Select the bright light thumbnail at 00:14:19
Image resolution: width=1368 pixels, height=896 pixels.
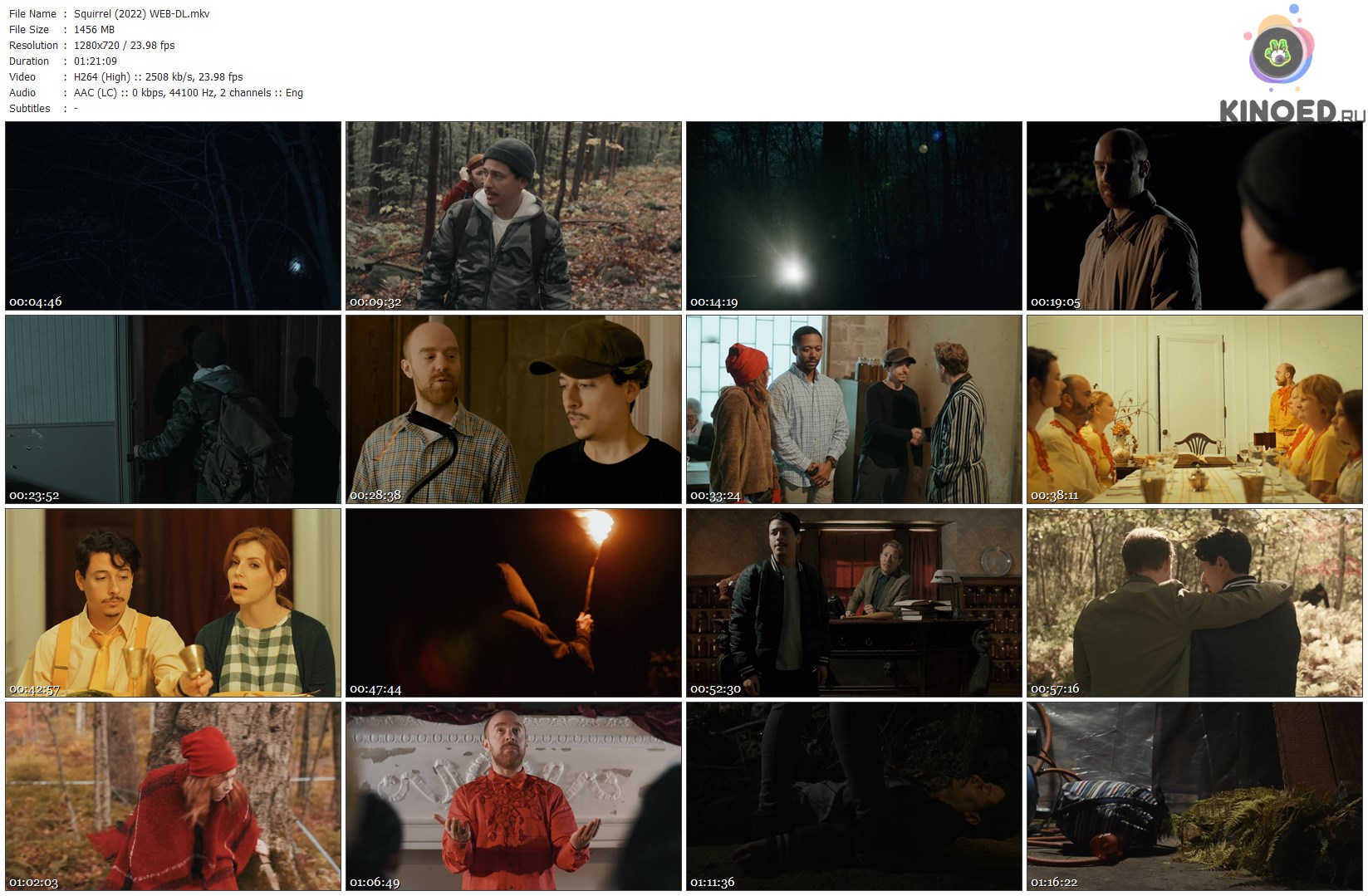854,216
